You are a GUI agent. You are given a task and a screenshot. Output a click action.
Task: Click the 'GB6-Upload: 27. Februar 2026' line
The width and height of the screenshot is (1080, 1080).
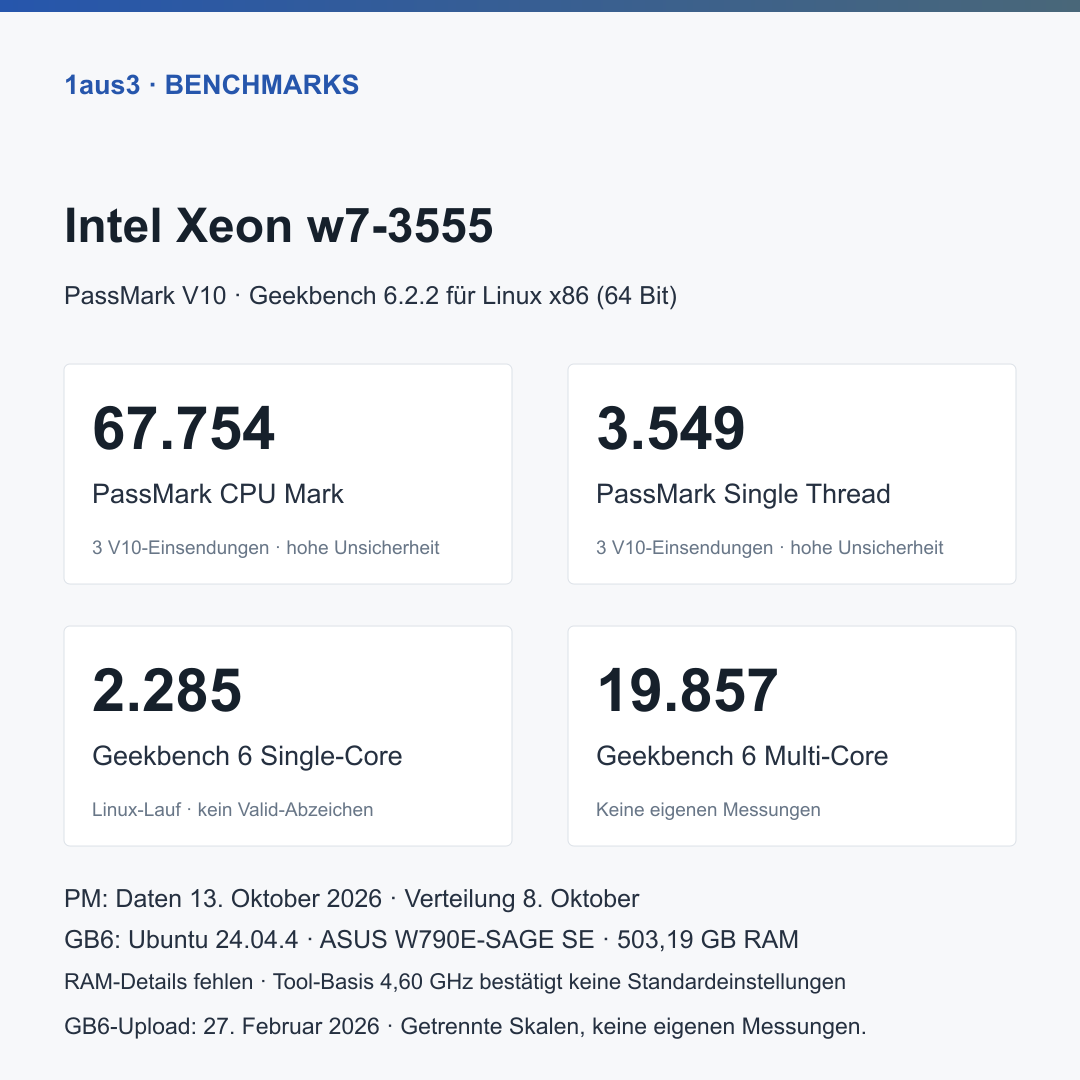(465, 1026)
